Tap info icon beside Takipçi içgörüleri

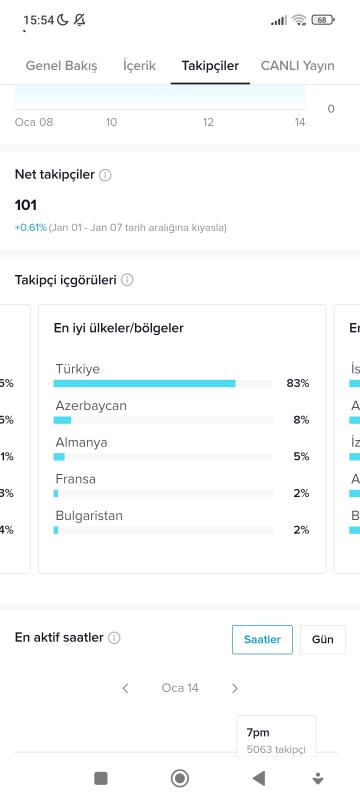point(127,280)
